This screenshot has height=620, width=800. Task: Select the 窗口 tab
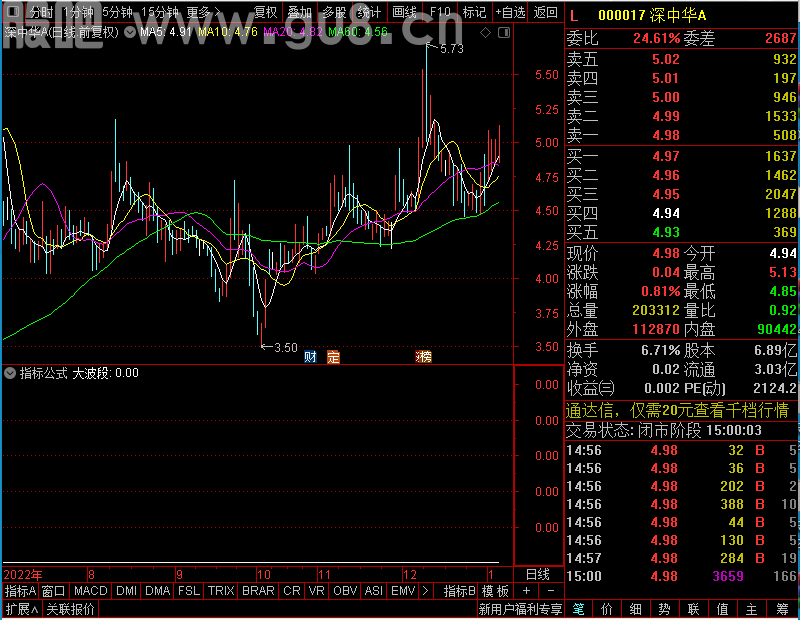54,591
